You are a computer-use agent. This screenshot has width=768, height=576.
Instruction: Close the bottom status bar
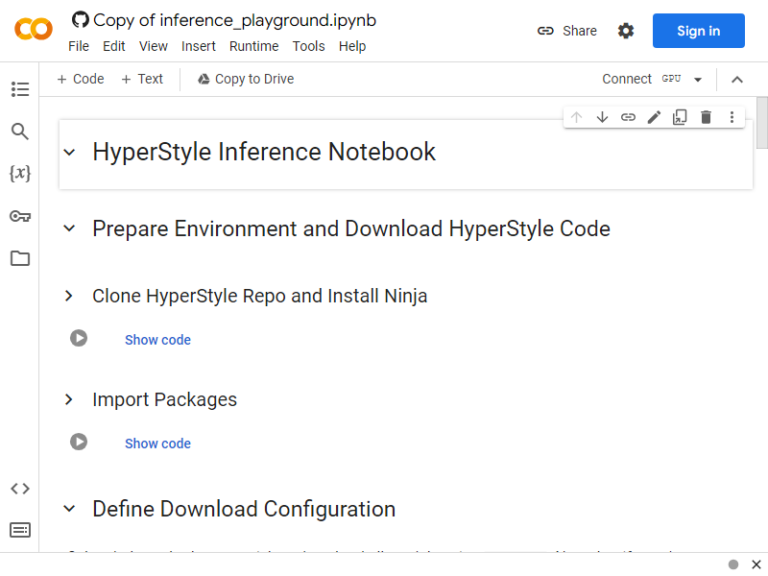coord(756,564)
